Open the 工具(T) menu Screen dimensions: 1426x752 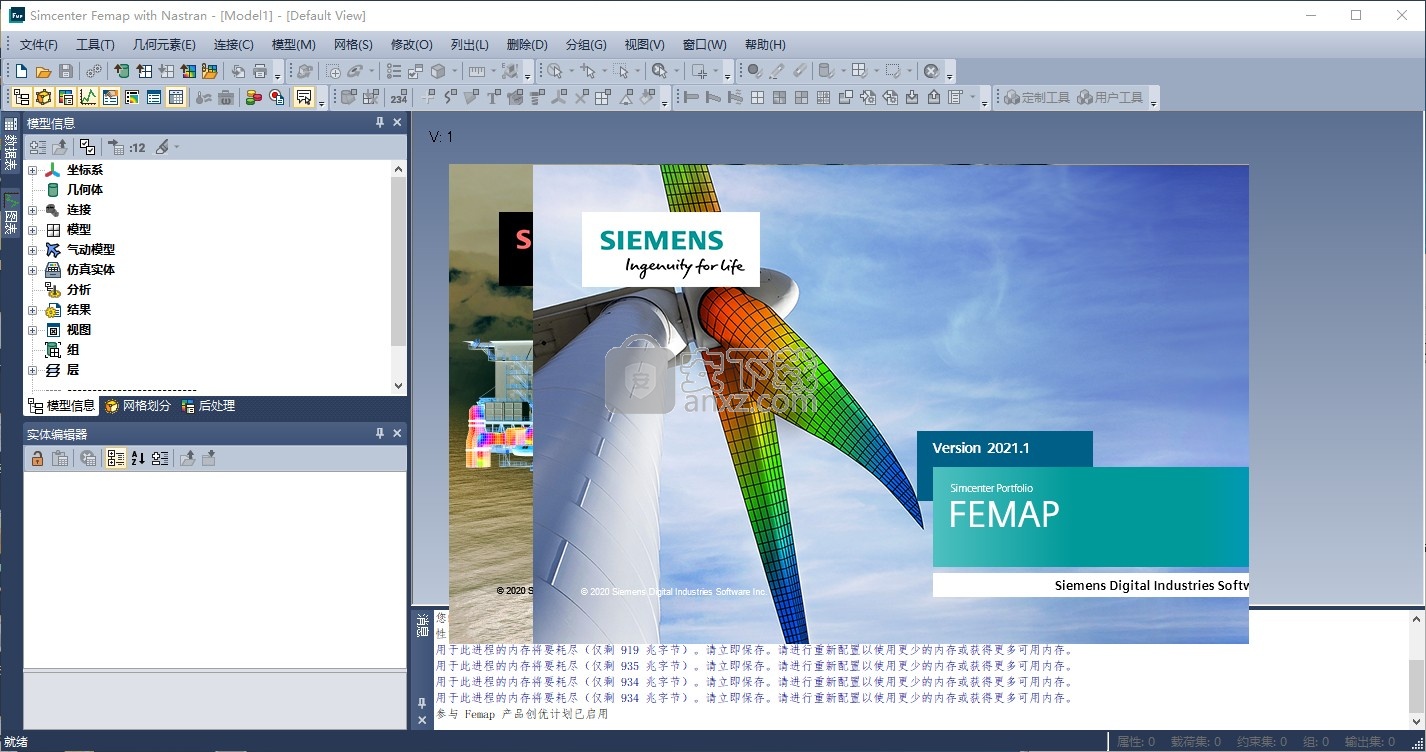coord(95,45)
